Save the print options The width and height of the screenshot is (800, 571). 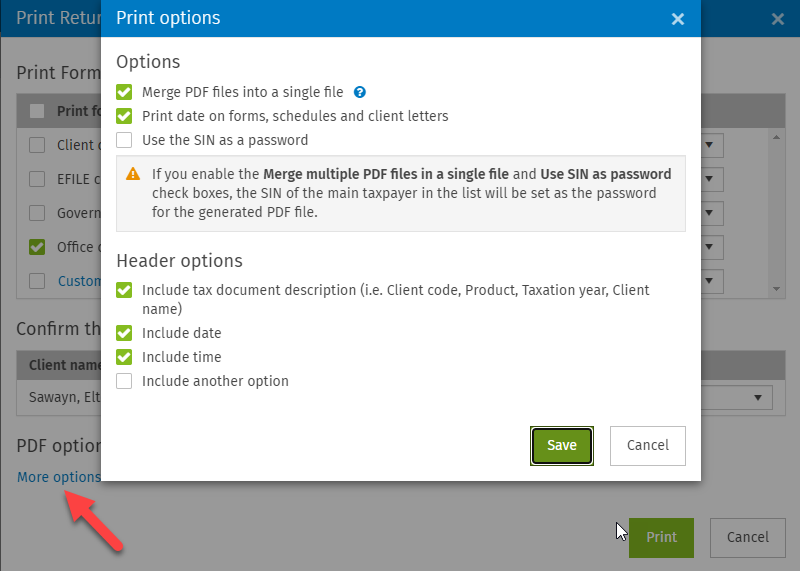click(x=562, y=445)
